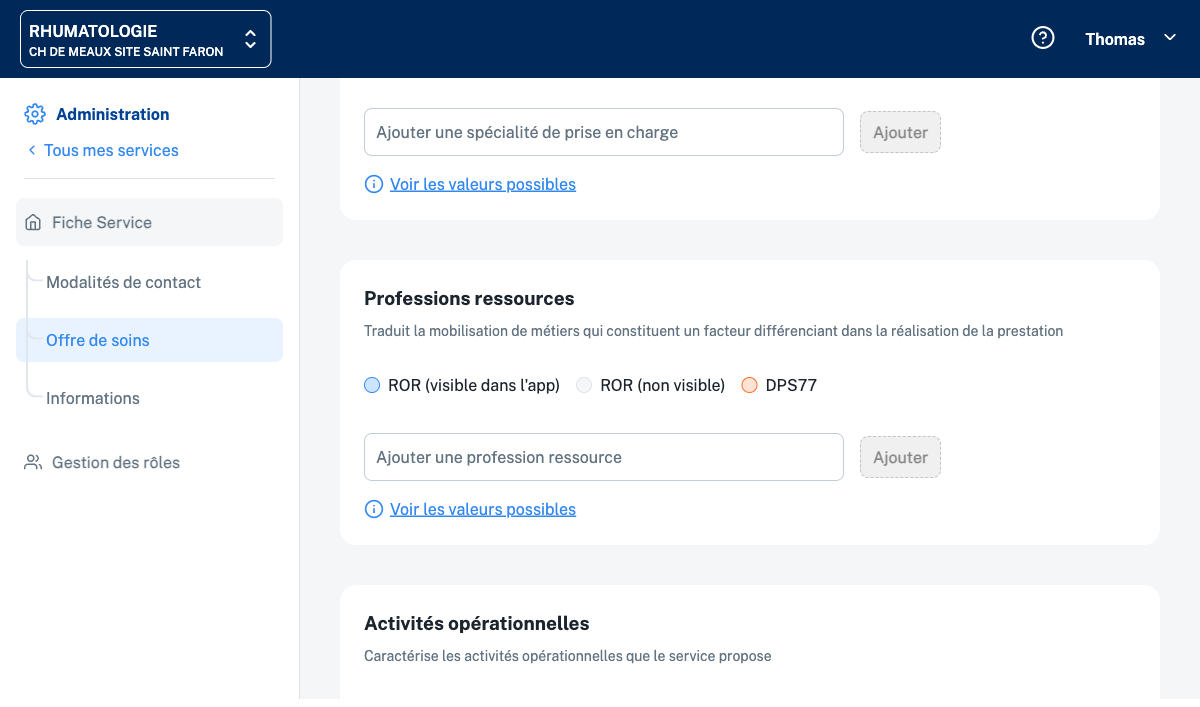Focus the Ajouter une profession ressource field
Image resolution: width=1200 pixels, height=707 pixels.
tap(603, 457)
